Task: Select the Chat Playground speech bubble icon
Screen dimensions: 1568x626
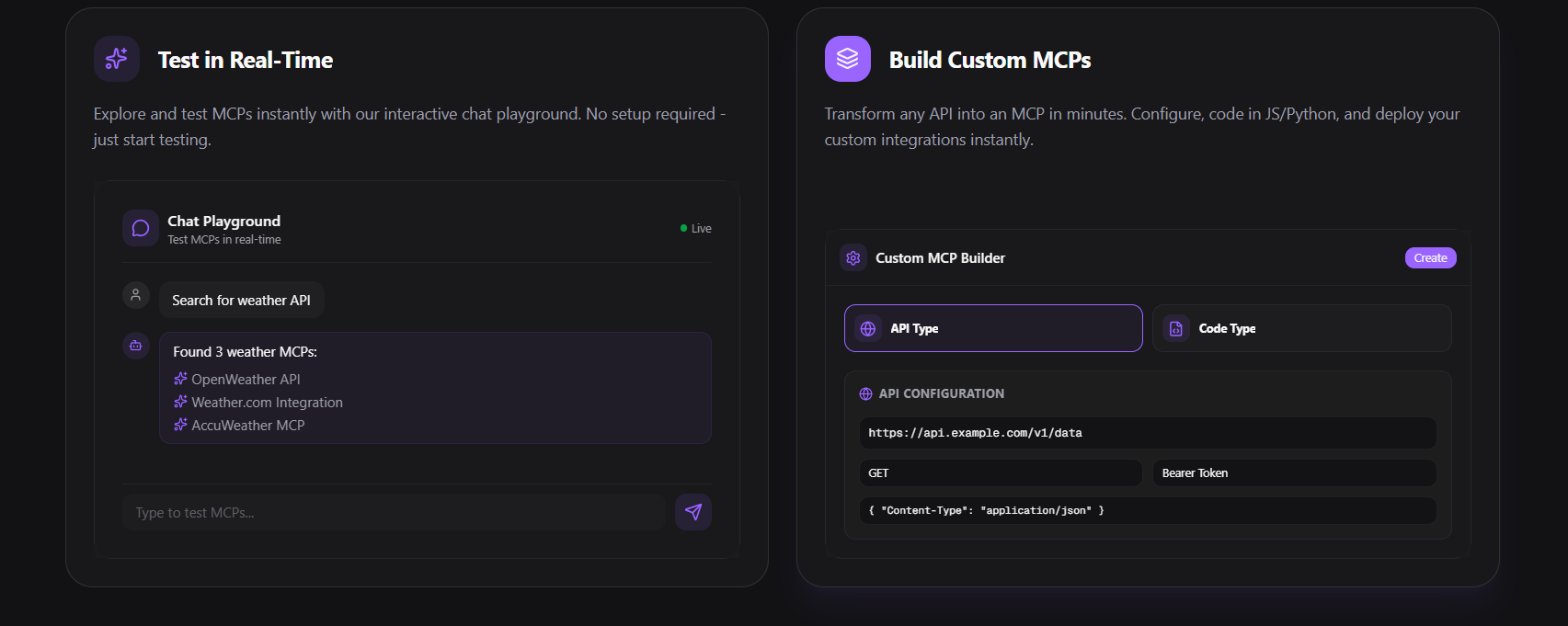Action: [140, 227]
